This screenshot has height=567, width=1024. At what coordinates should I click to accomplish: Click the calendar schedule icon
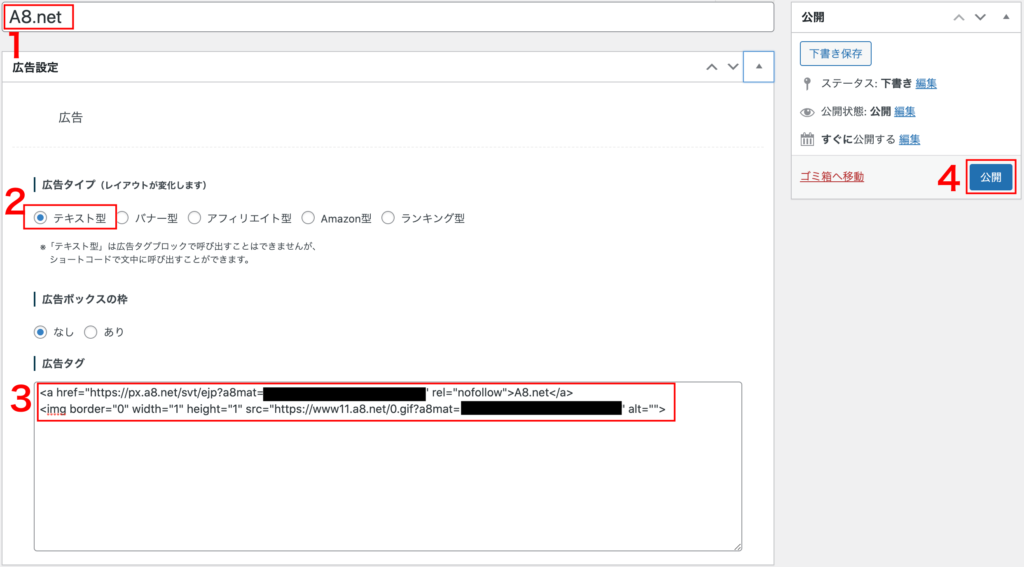click(807, 139)
